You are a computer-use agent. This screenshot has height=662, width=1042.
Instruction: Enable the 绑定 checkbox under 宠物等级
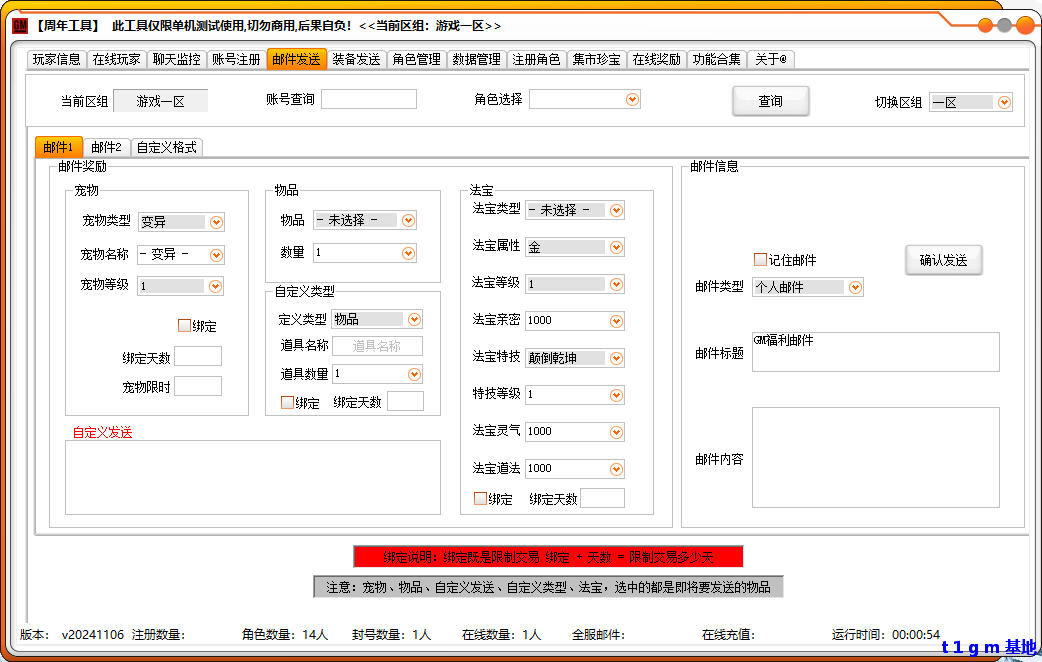tap(184, 325)
